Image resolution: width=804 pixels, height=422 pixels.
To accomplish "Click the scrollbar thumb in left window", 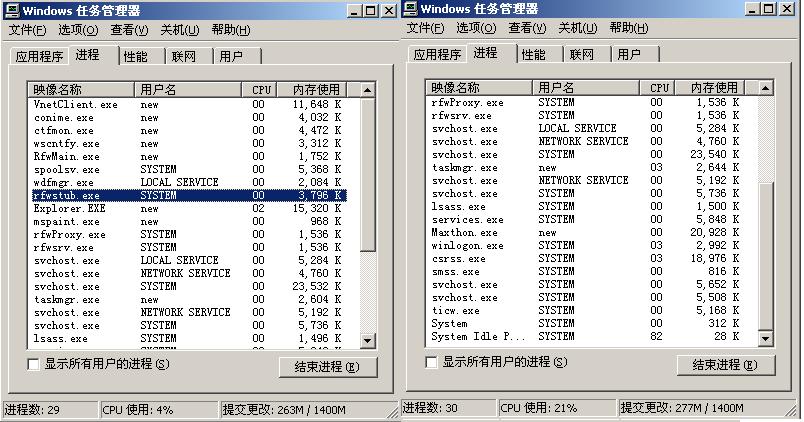I will (367, 174).
